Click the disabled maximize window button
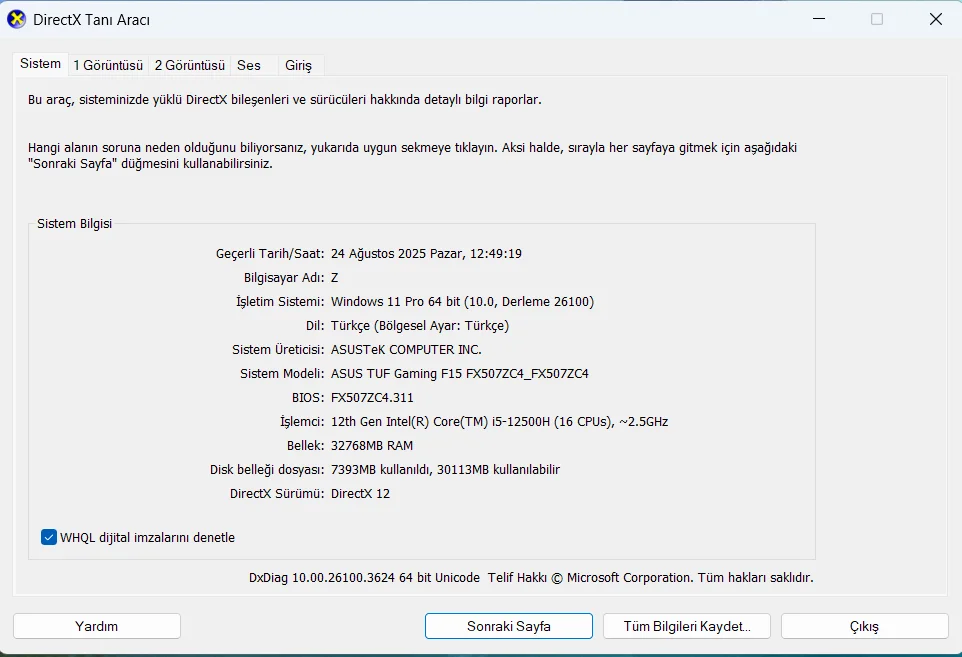The image size is (962, 657). pyautogui.click(x=877, y=19)
